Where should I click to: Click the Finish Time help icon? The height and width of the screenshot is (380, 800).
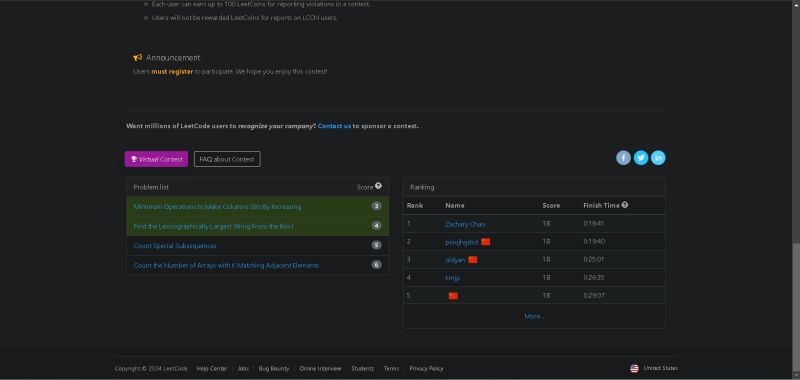(625, 205)
